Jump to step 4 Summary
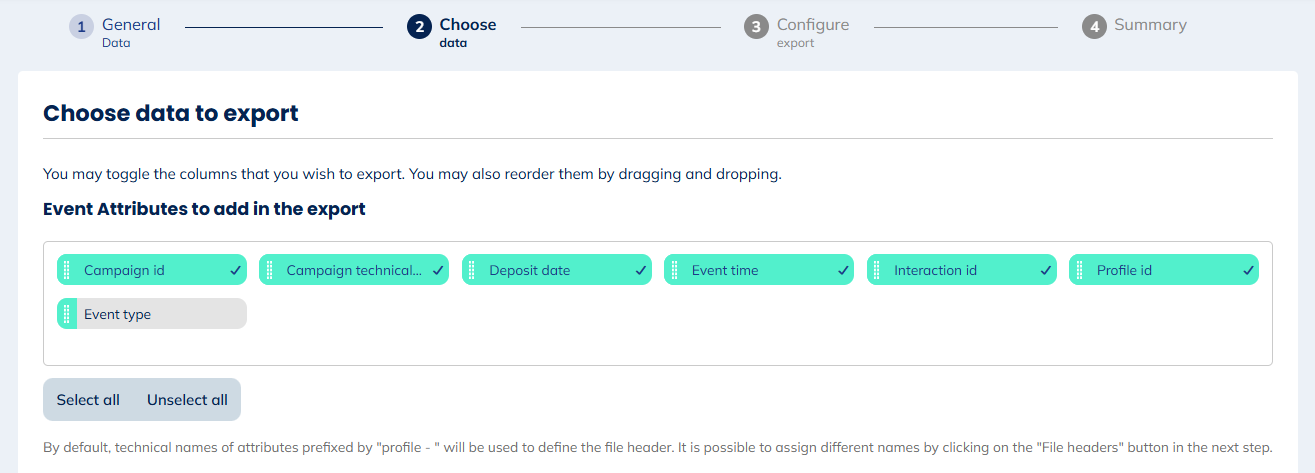Screen dimensions: 1315x473 1135,26
